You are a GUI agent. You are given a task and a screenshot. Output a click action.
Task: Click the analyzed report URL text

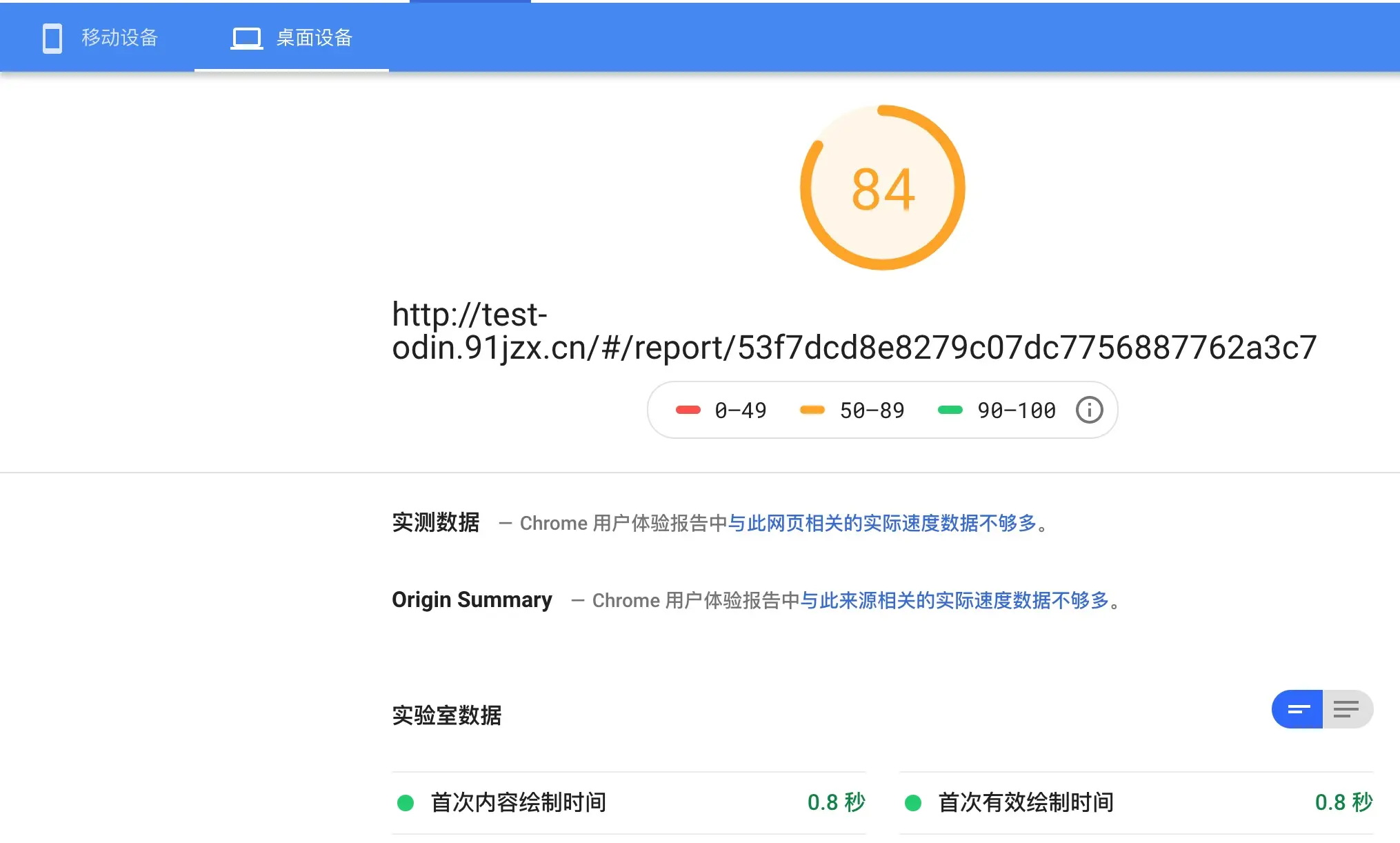point(854,347)
